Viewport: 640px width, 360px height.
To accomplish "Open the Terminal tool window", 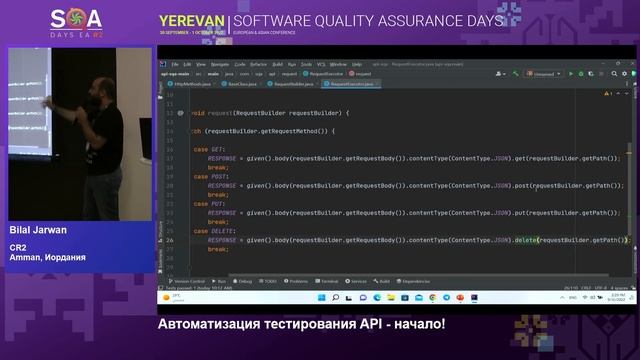I will point(327,281).
